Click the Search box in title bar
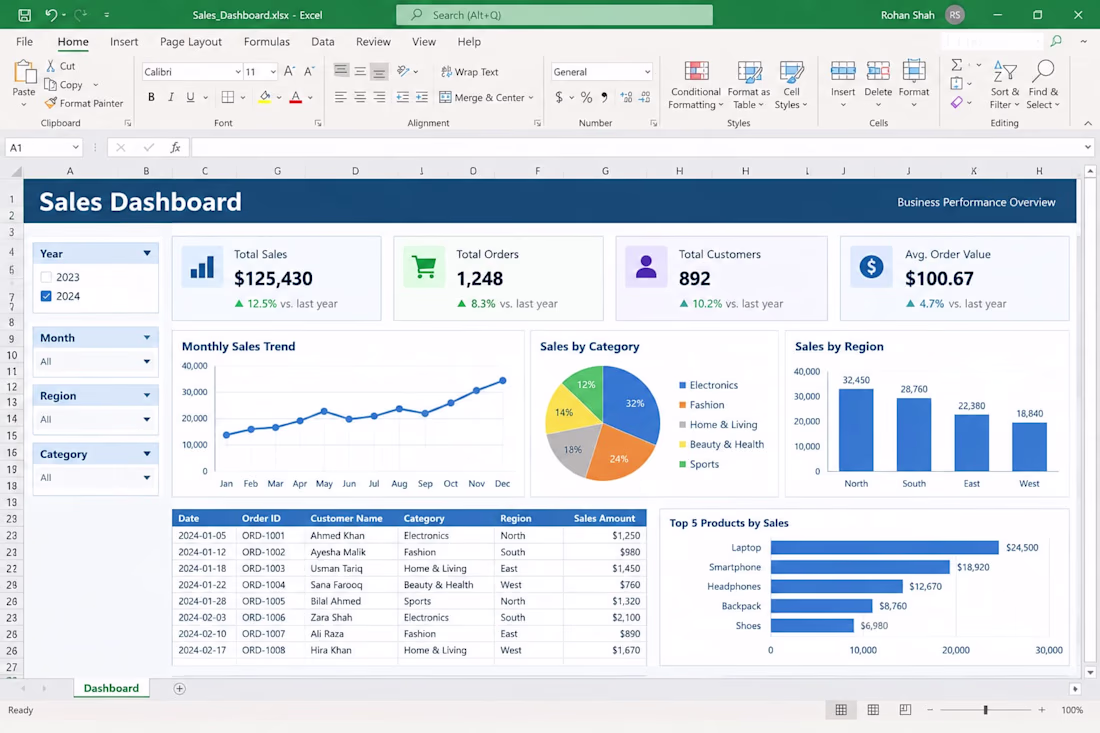Screen dimensions: 1100x733 tap(554, 15)
